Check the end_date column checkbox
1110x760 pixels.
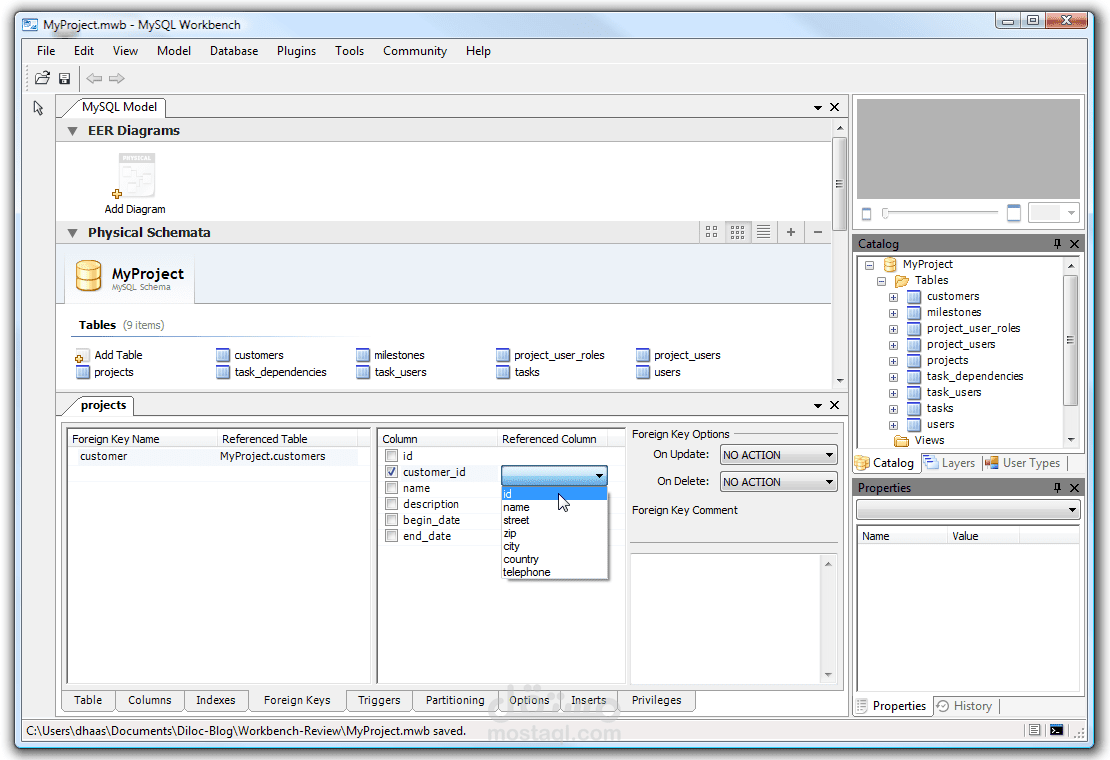tap(391, 536)
